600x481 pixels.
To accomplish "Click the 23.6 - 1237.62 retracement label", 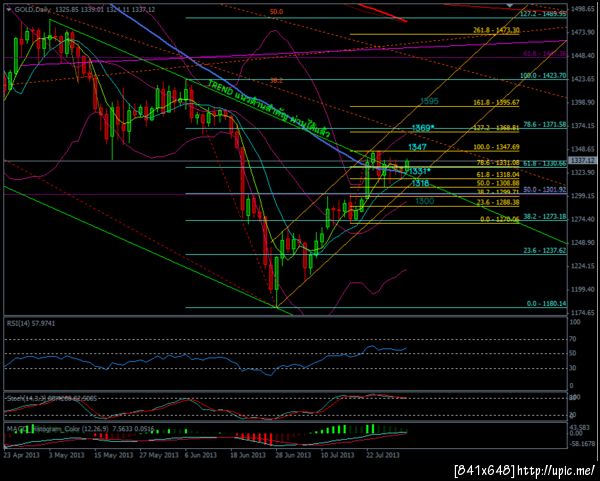I will (545, 251).
